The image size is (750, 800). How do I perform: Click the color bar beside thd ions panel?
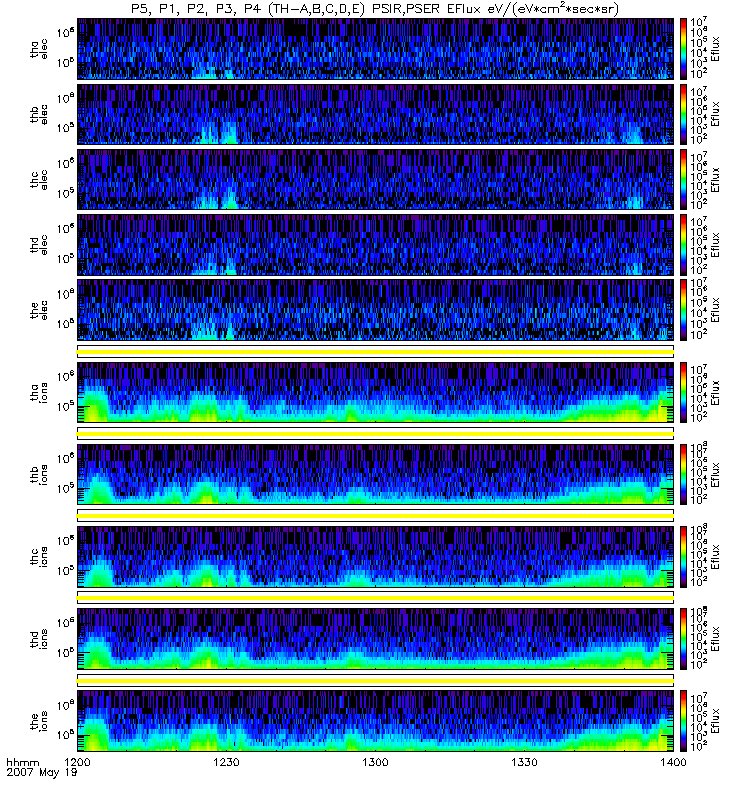point(684,639)
